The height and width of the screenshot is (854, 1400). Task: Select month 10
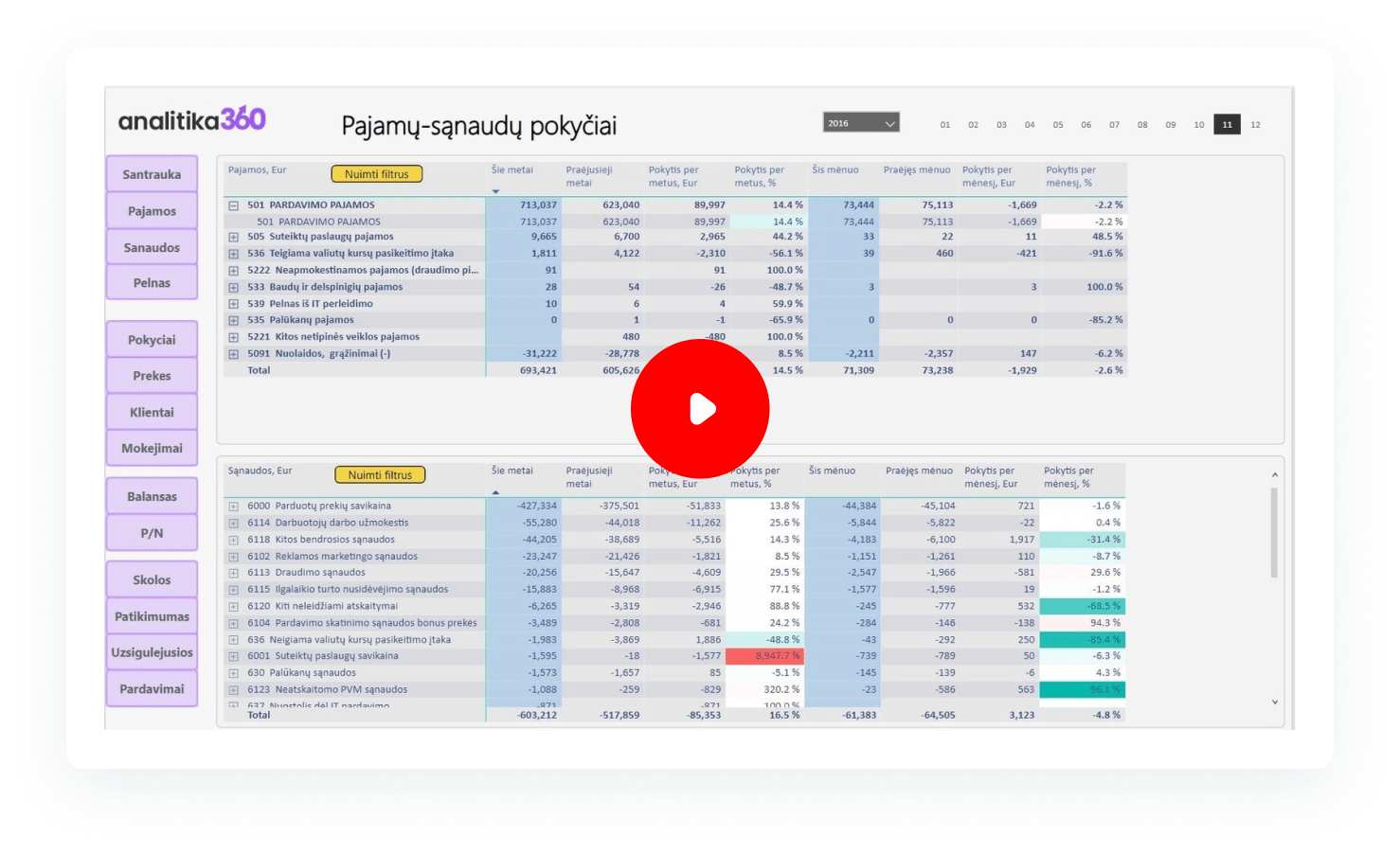tap(1199, 125)
